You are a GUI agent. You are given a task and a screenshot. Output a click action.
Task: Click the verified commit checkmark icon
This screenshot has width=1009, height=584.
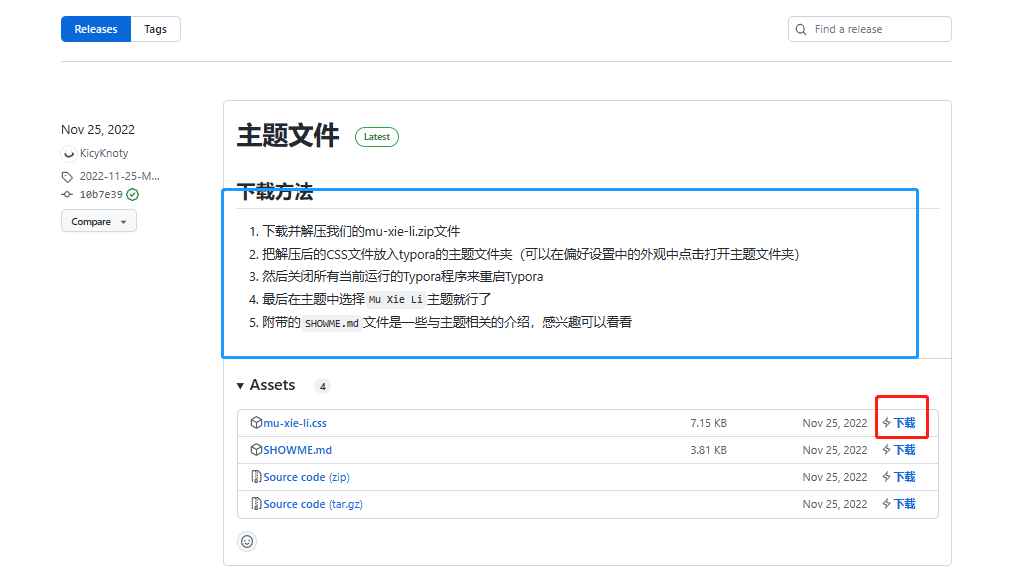pos(133,194)
